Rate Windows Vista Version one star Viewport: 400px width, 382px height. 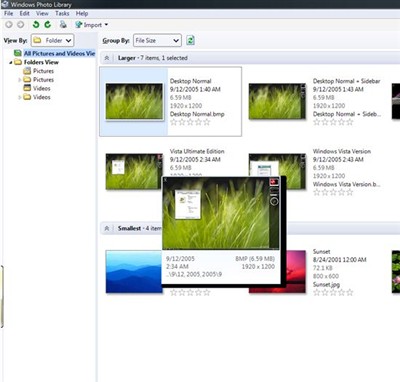pyautogui.click(x=316, y=192)
